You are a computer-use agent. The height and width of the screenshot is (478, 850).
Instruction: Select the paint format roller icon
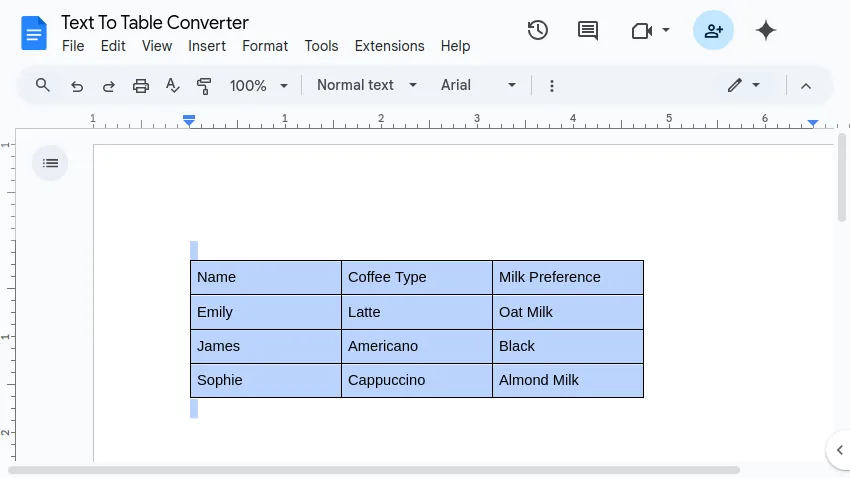pyautogui.click(x=204, y=86)
